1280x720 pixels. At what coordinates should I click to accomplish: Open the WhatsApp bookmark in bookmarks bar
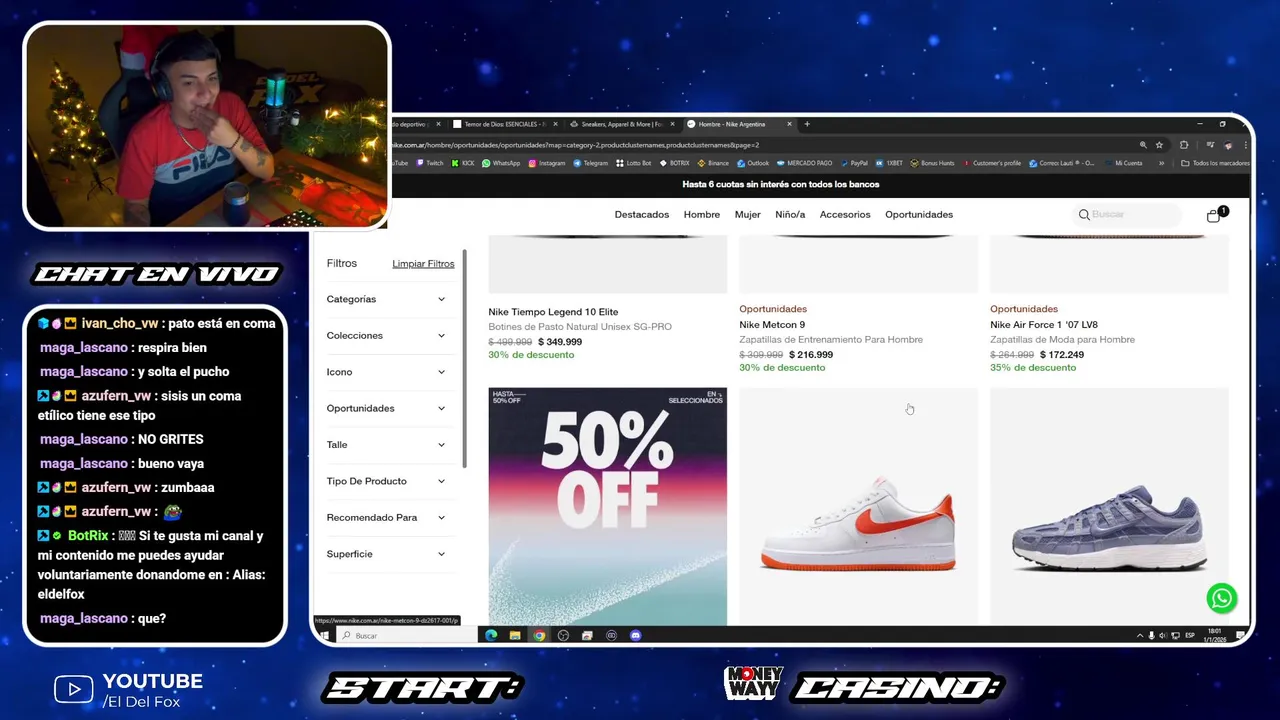pyautogui.click(x=501, y=163)
